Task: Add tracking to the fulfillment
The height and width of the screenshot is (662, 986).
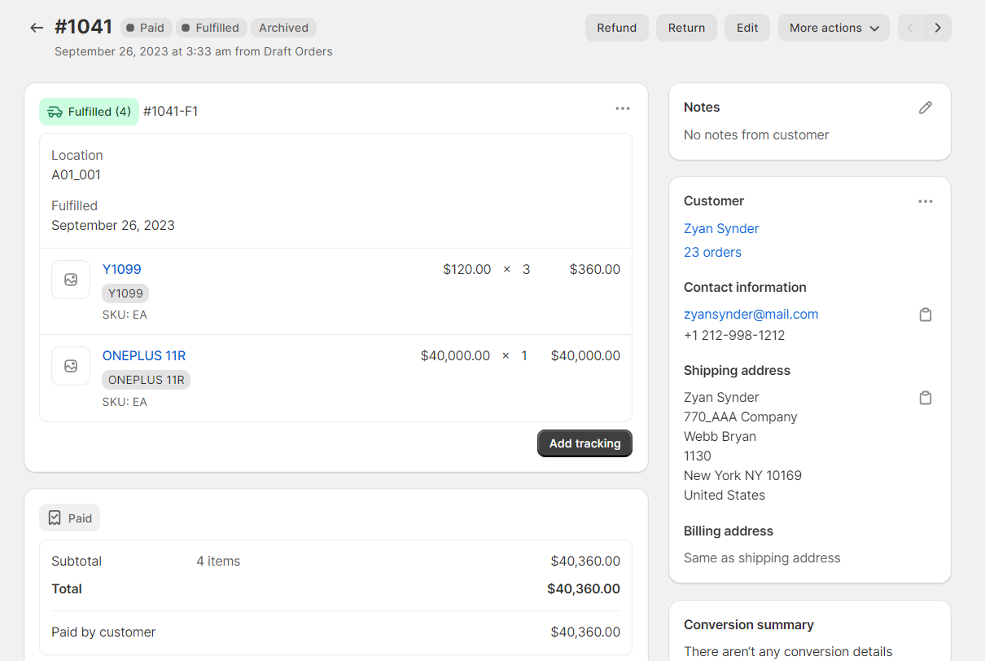Action: click(x=584, y=443)
